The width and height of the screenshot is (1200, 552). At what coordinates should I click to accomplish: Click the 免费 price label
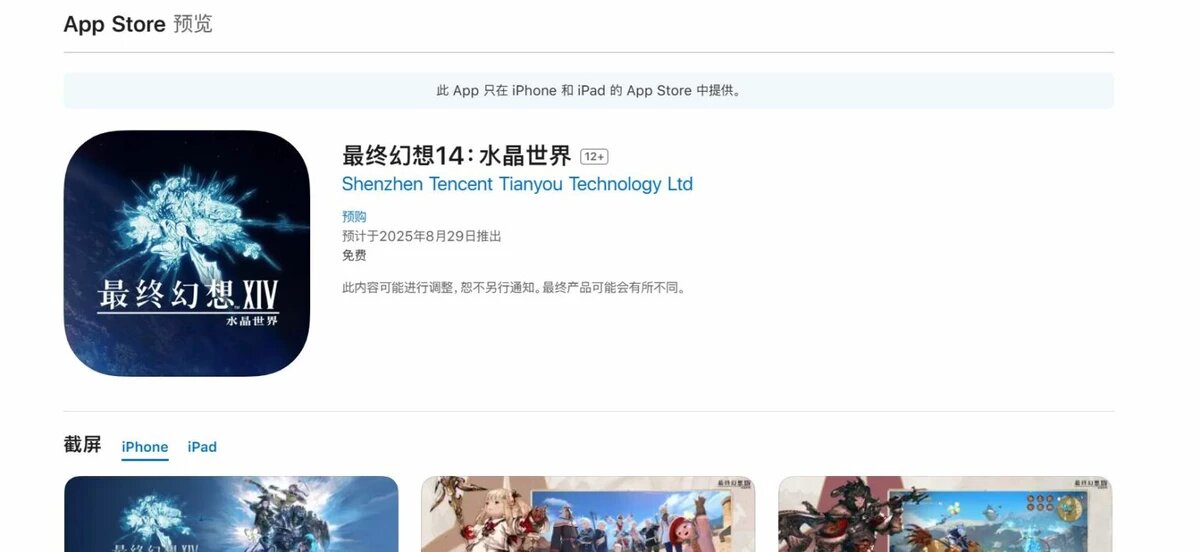pyautogui.click(x=354, y=255)
